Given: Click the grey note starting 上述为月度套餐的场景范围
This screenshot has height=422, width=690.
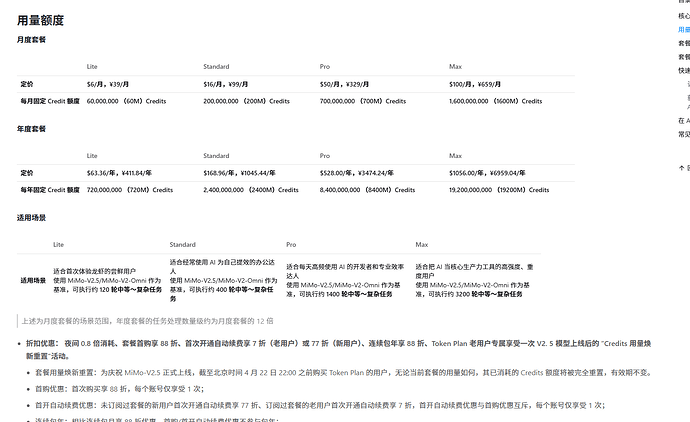Looking at the screenshot, I should point(147,321).
